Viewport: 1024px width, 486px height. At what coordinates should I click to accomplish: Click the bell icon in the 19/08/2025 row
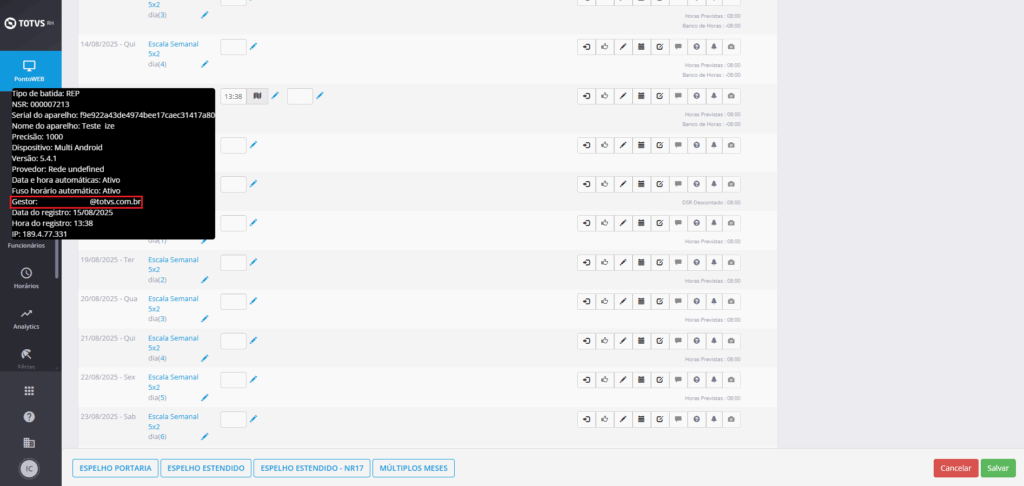[713, 261]
